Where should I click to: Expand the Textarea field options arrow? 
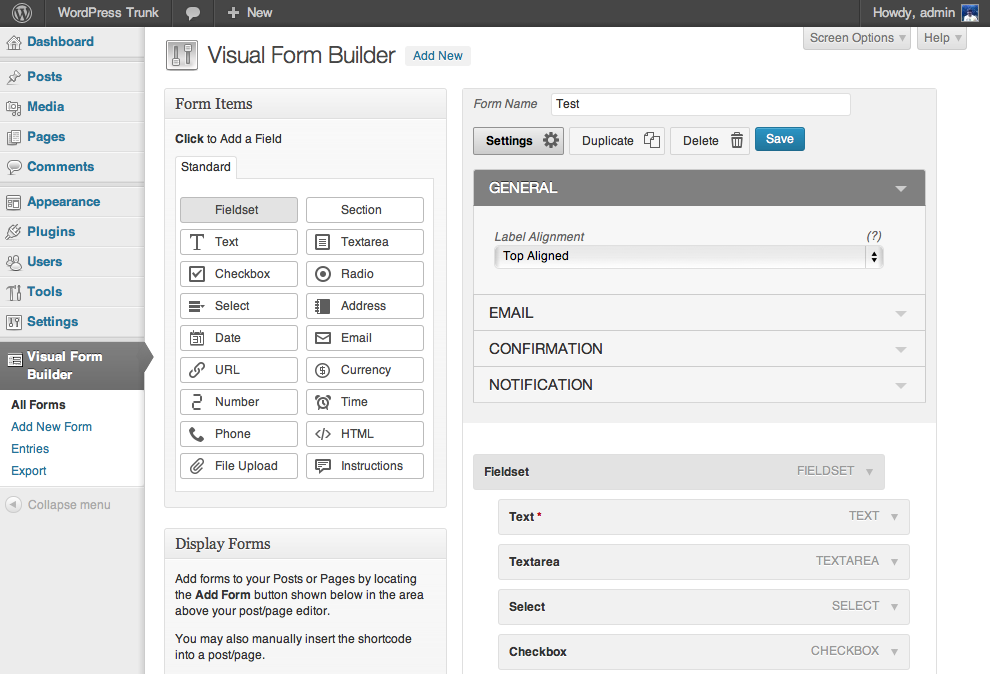pyautogui.click(x=894, y=562)
